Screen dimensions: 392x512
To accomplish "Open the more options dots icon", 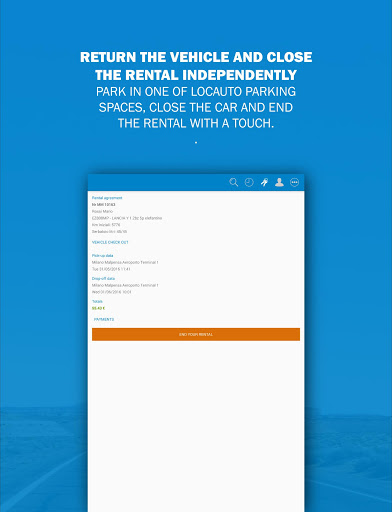I will [295, 182].
